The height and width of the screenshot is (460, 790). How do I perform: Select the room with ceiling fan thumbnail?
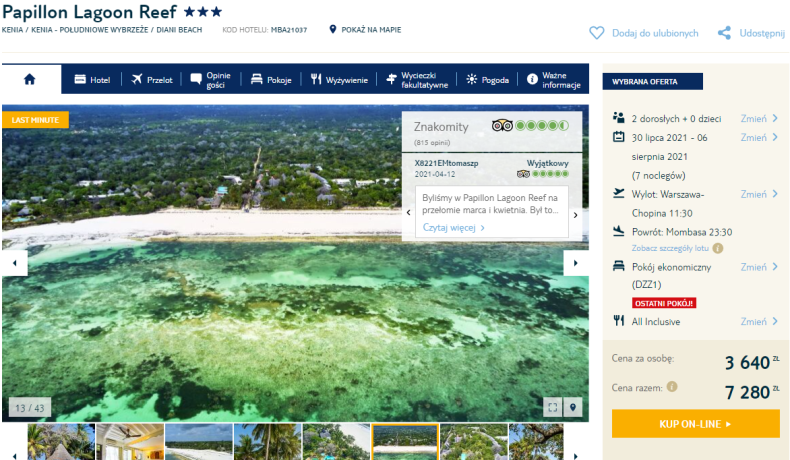coord(130,441)
